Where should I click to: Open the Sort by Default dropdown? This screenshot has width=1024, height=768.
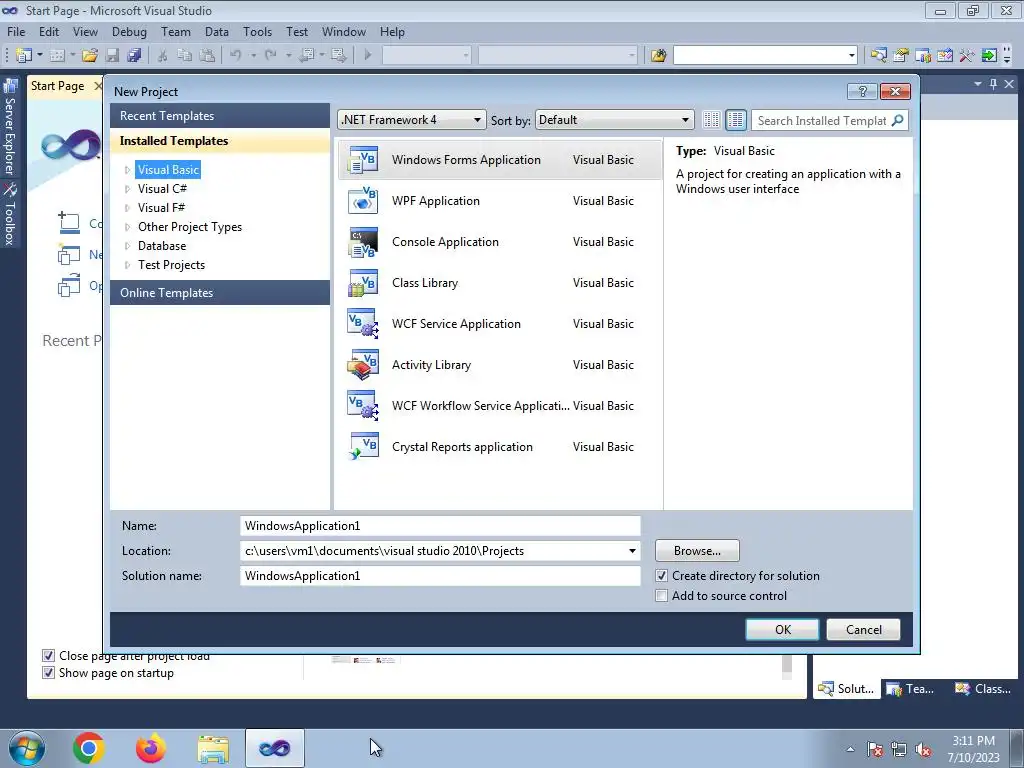point(615,120)
